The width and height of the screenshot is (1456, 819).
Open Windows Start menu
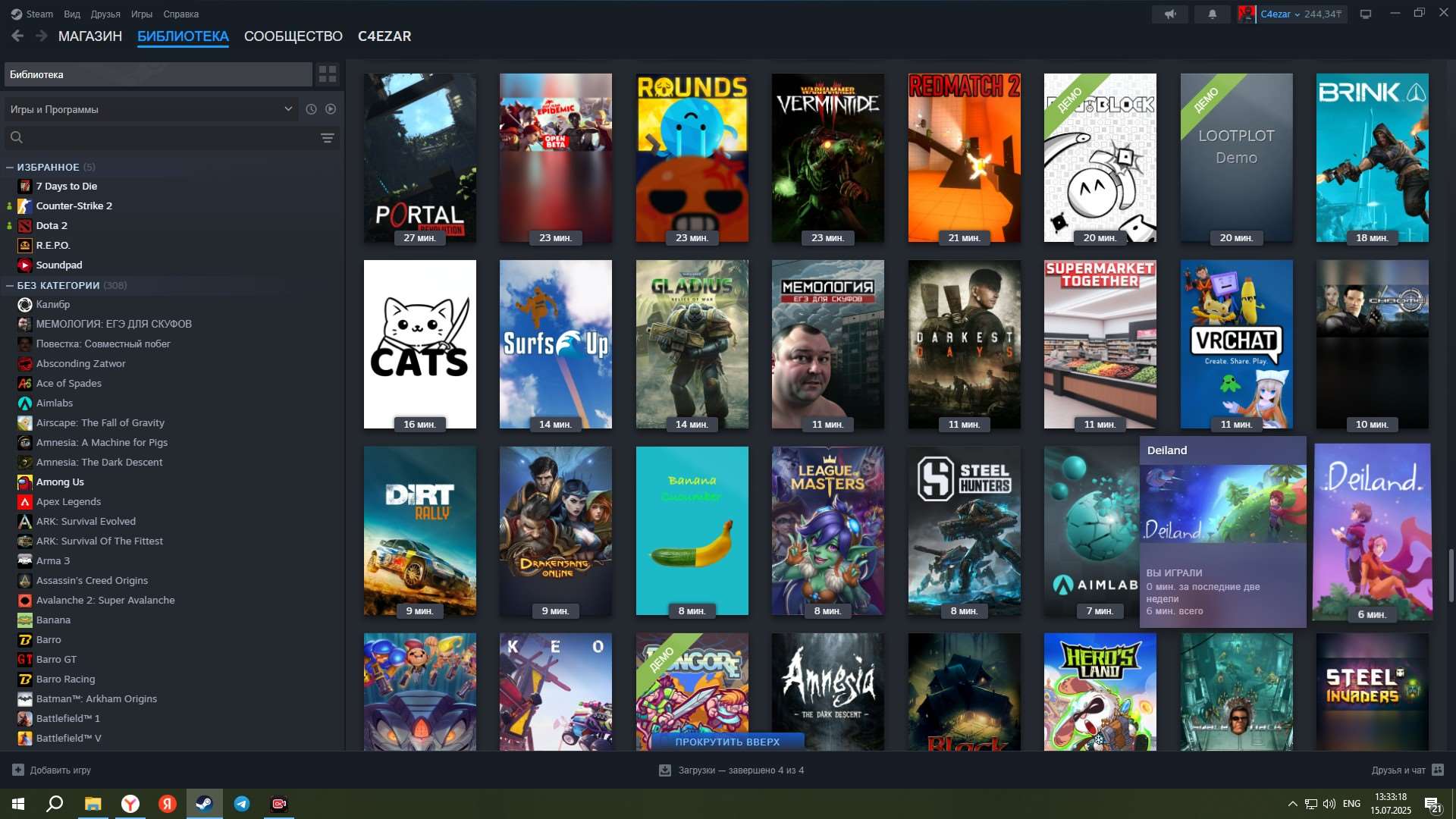tap(18, 804)
